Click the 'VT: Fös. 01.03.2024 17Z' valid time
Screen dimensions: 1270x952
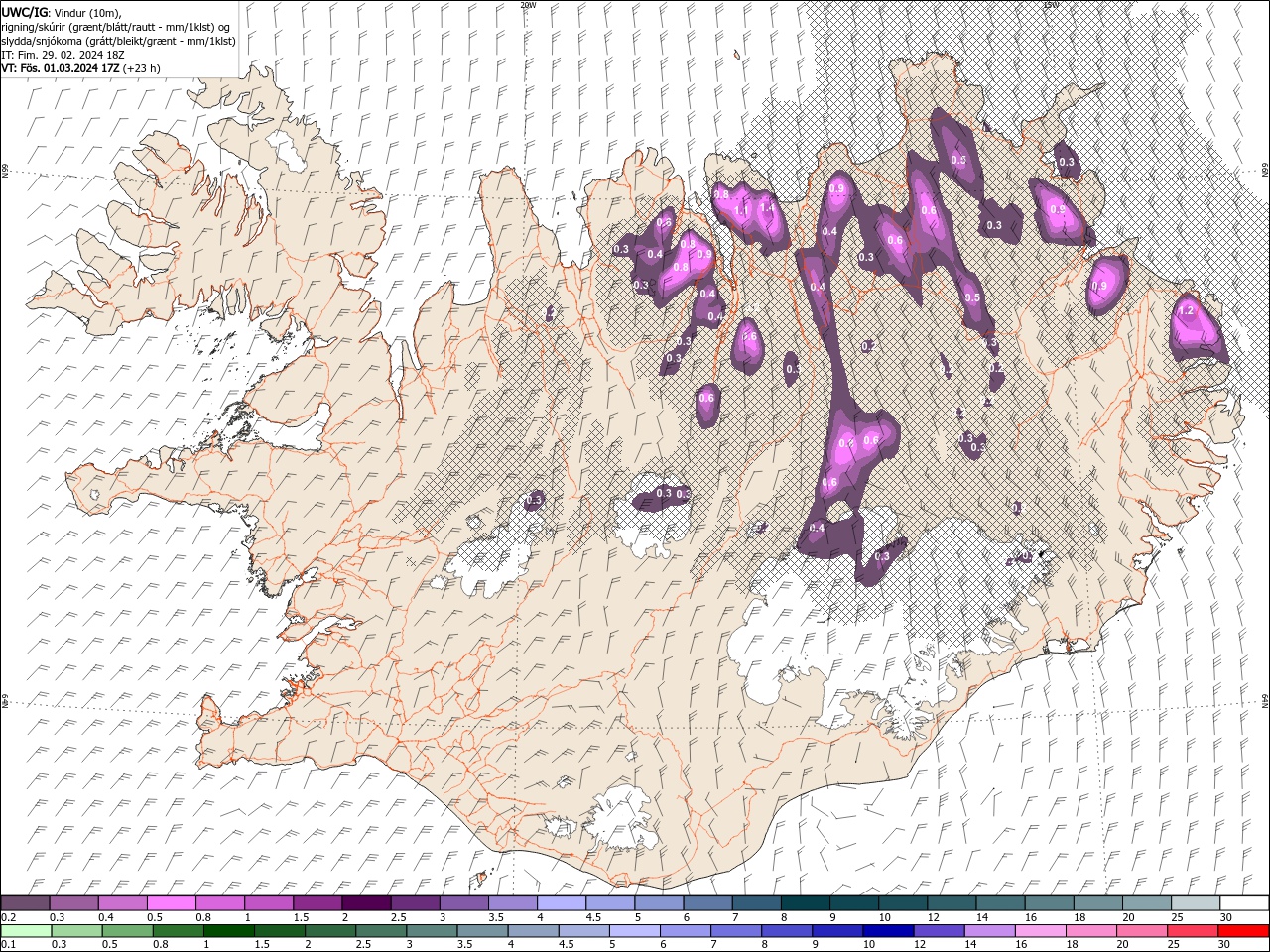[x=61, y=68]
